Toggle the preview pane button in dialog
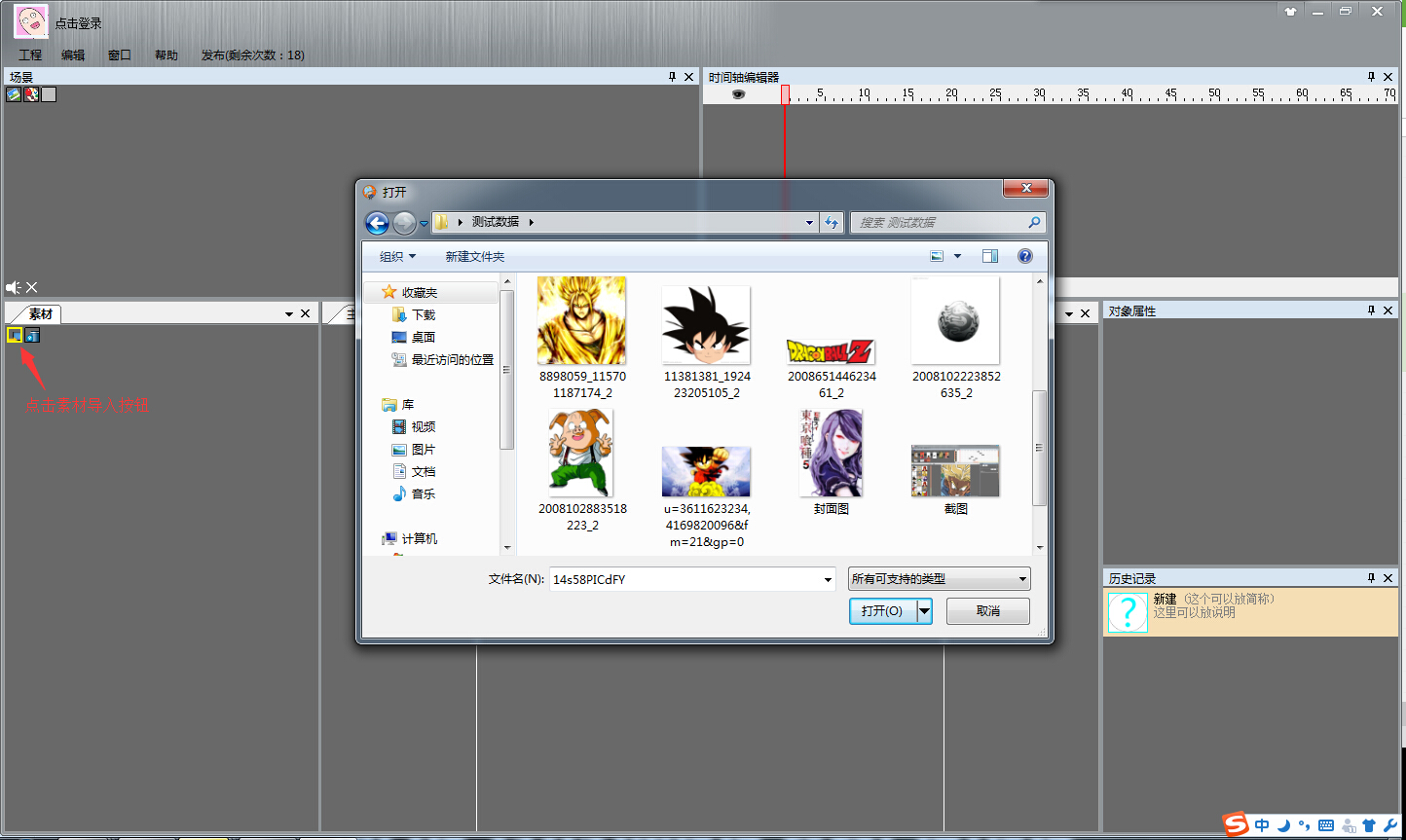1406x840 pixels. pyautogui.click(x=990, y=256)
